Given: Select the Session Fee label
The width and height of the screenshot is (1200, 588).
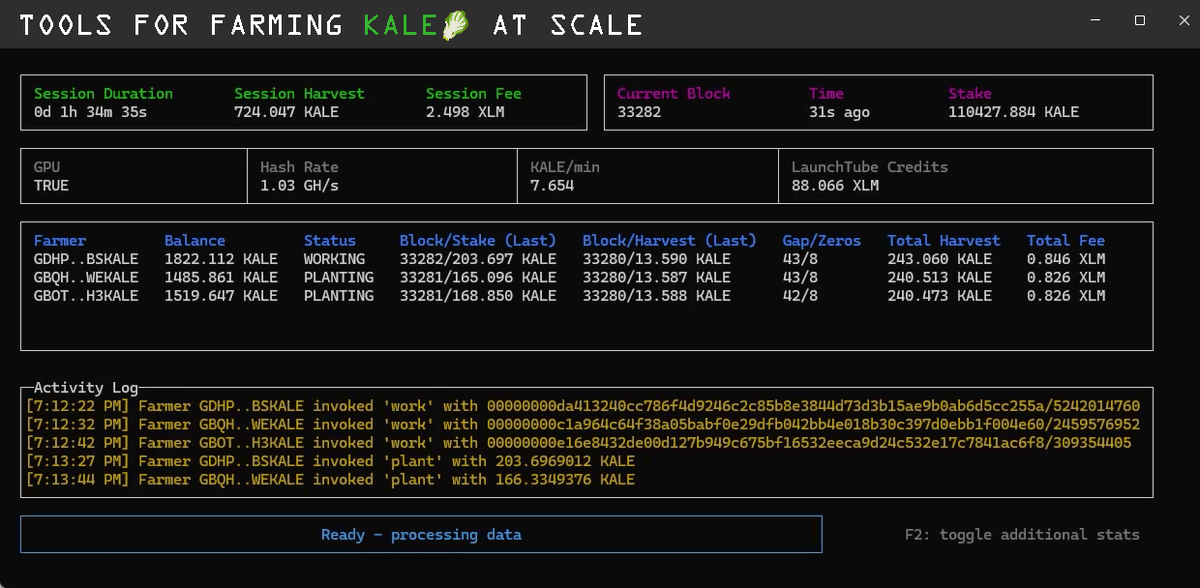Looking at the screenshot, I should 474,93.
